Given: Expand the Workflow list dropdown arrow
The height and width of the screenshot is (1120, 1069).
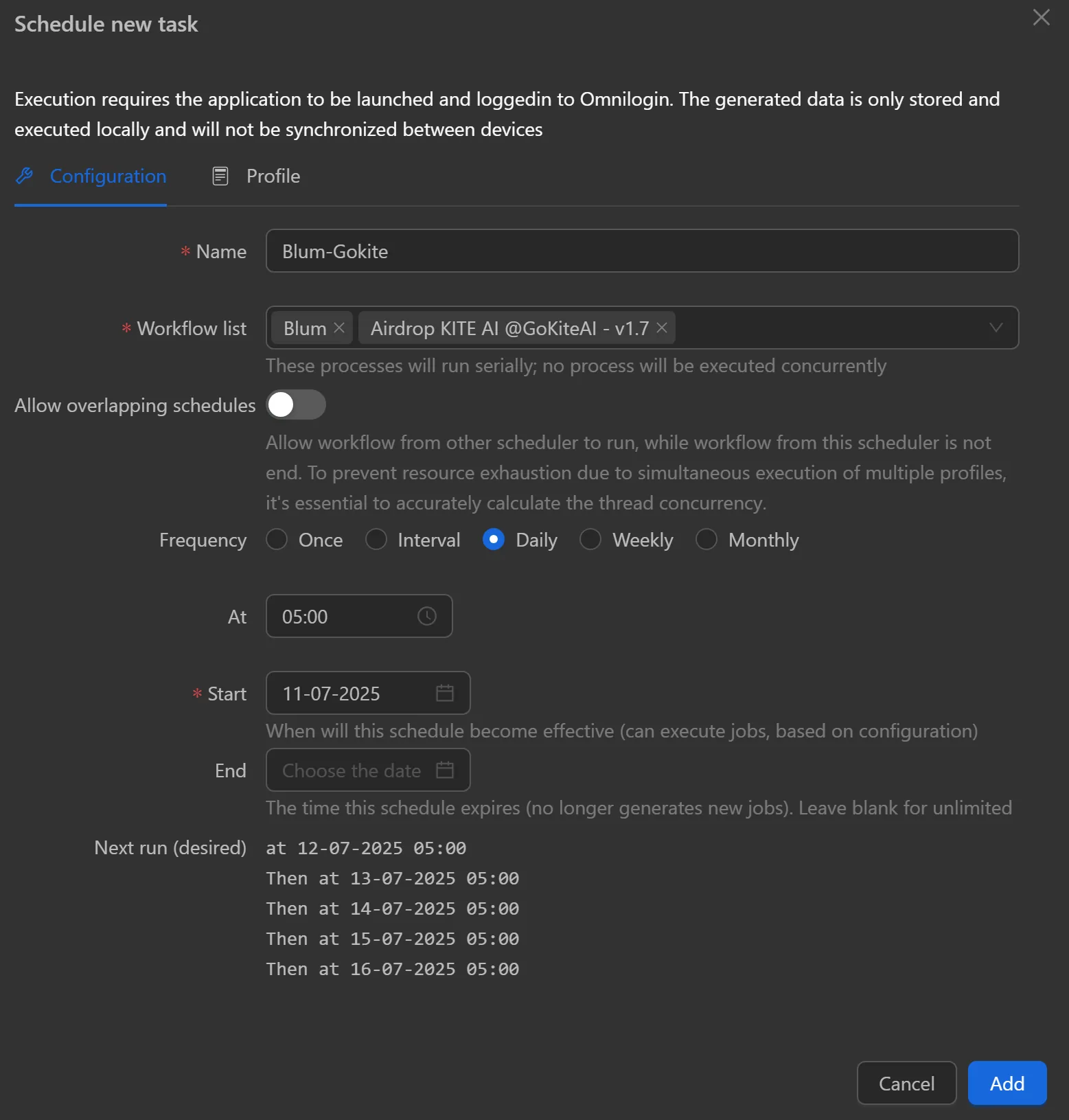Looking at the screenshot, I should (996, 328).
